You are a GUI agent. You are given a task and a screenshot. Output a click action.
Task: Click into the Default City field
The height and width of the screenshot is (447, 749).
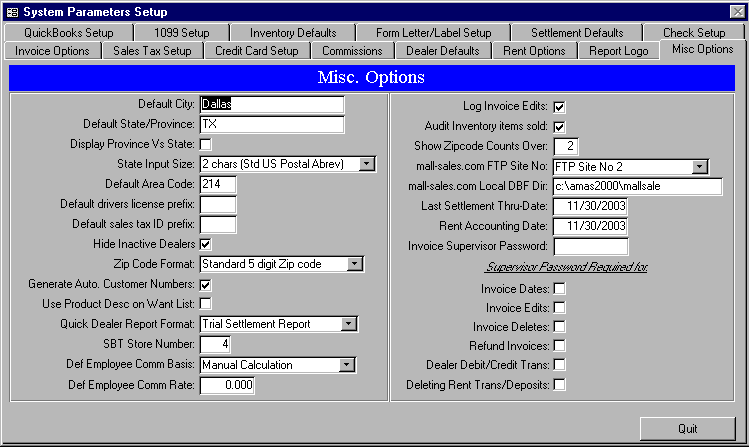(272, 104)
